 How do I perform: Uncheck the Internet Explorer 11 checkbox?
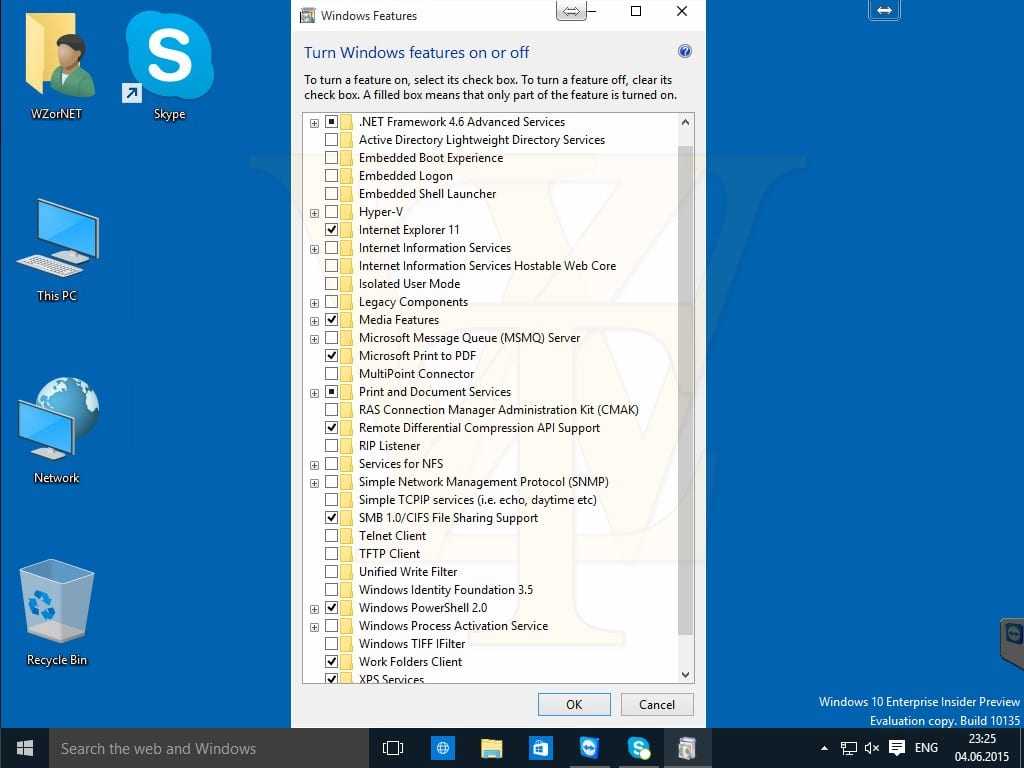[331, 230]
